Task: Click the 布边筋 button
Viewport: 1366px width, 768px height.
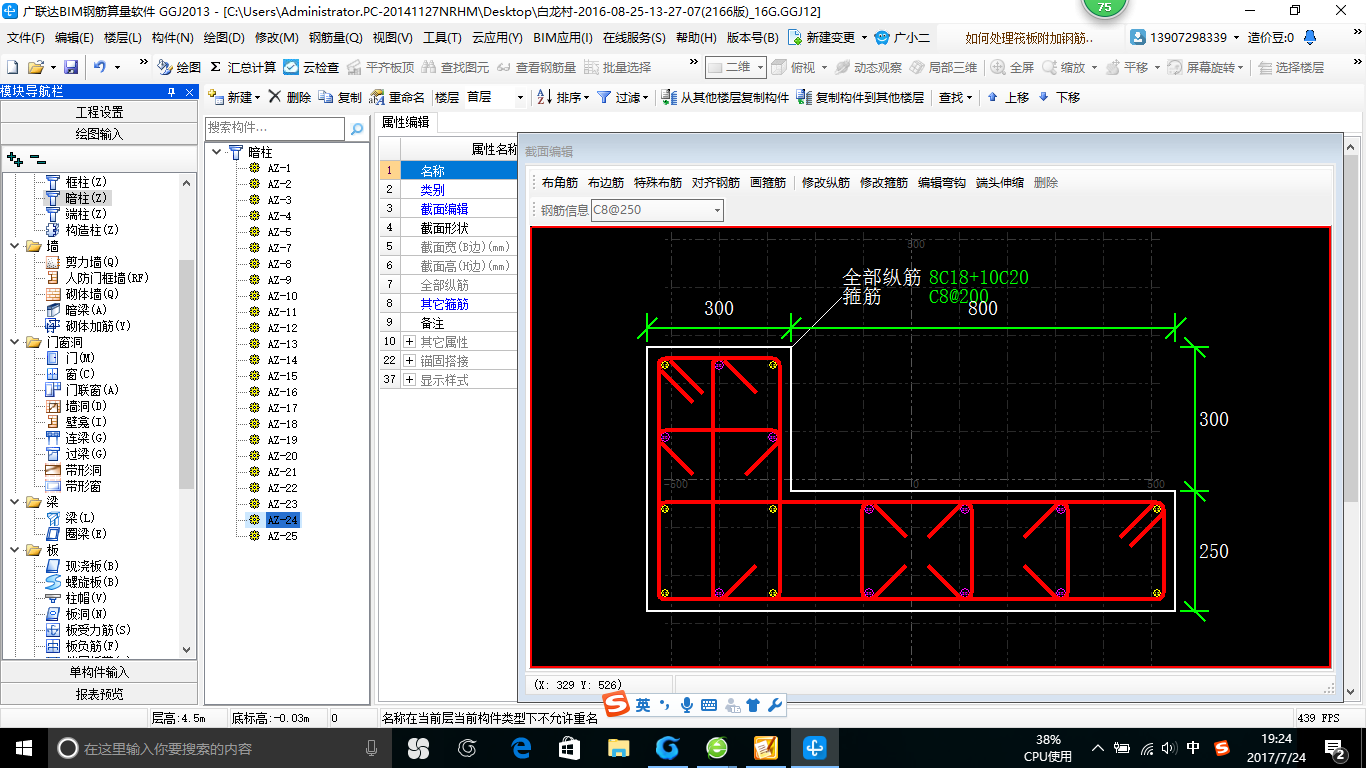Action: click(606, 183)
